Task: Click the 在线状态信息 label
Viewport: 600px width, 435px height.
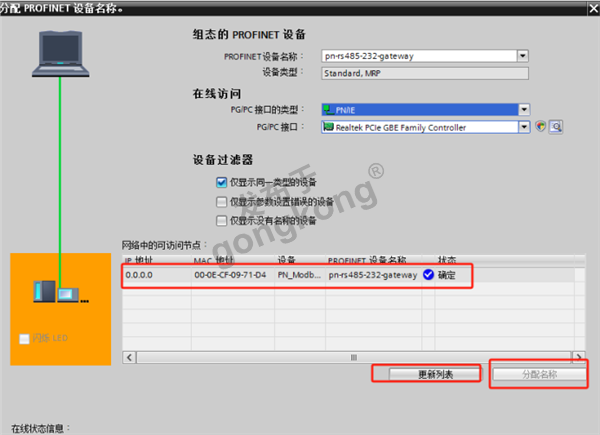Action: [x=41, y=428]
